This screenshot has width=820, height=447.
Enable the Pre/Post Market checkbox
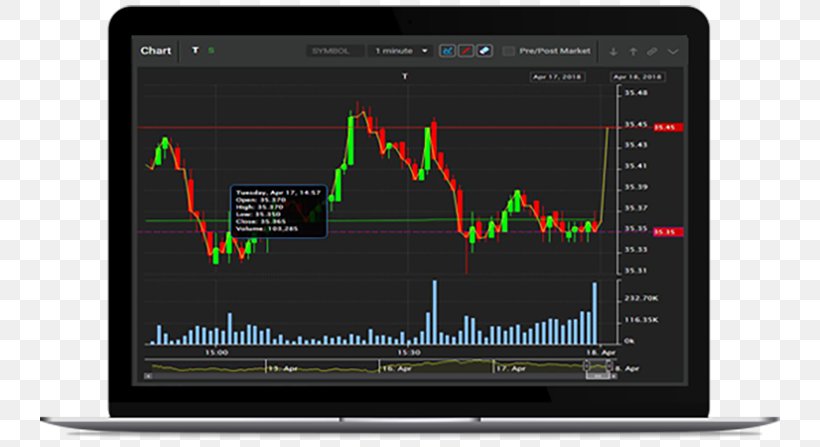coord(508,51)
